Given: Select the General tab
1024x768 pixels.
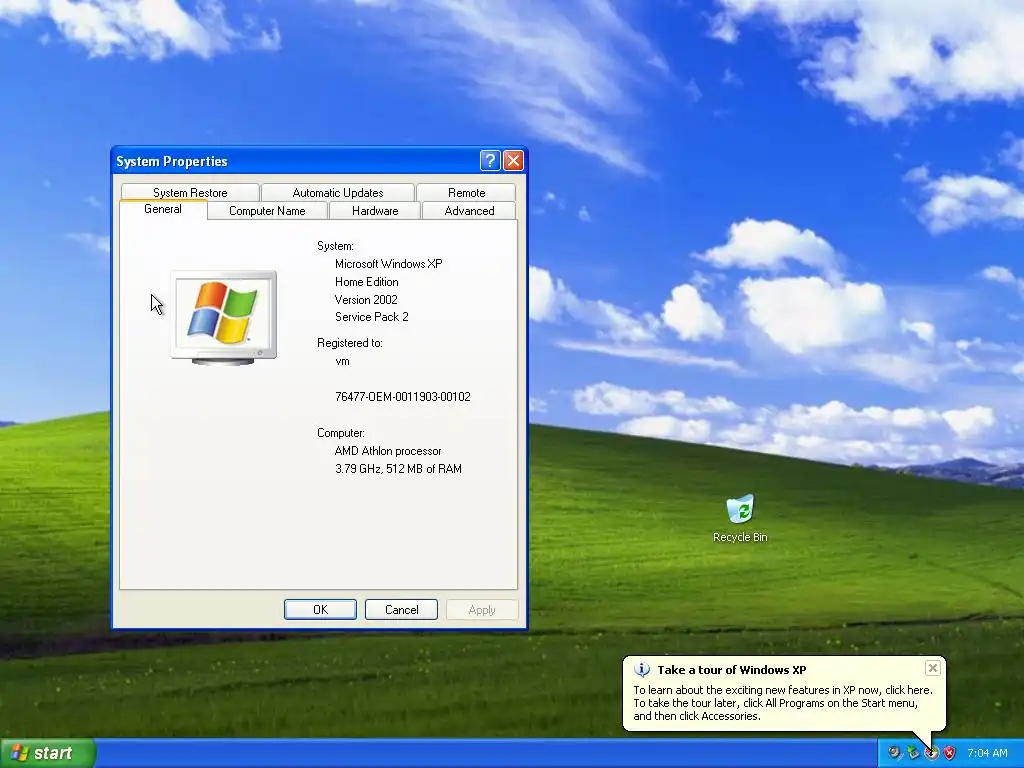Looking at the screenshot, I should pos(163,209).
